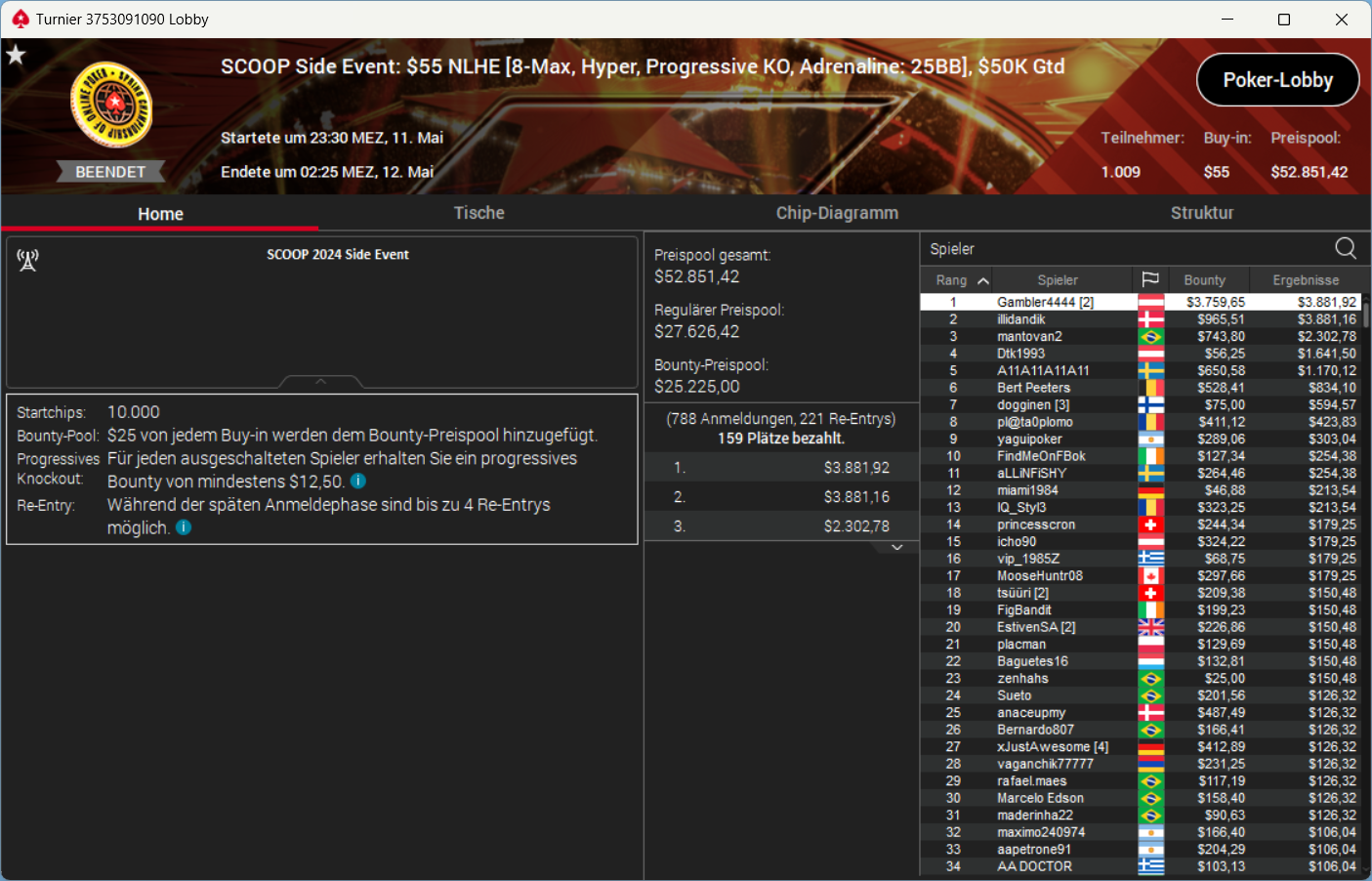Switch to the Tische tab
The image size is (1372, 881).
(x=478, y=213)
